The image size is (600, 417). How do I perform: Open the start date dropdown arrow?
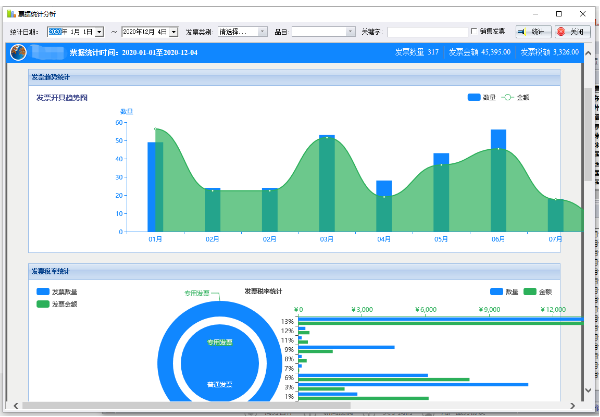click(x=99, y=32)
